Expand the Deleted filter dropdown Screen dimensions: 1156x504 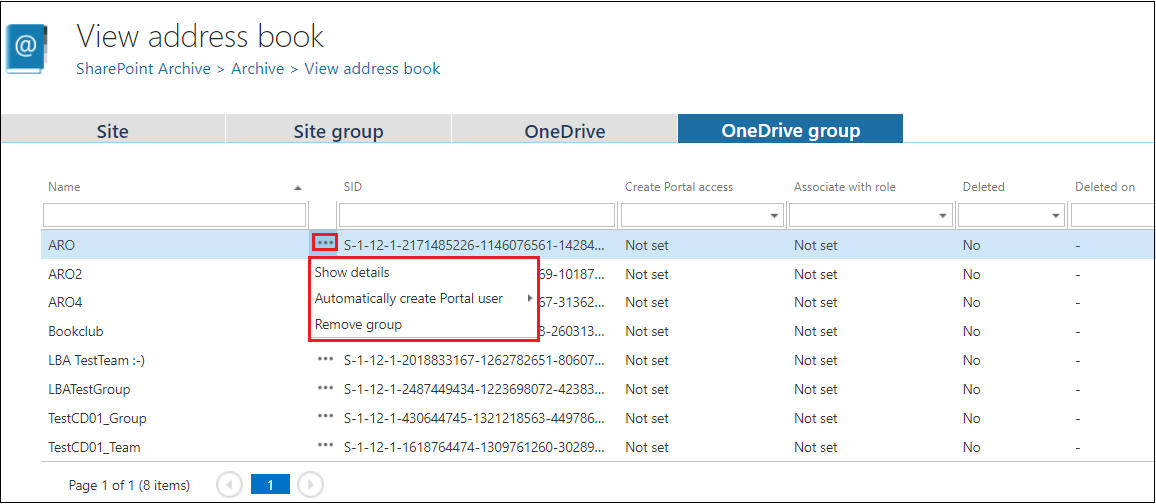(x=1056, y=216)
